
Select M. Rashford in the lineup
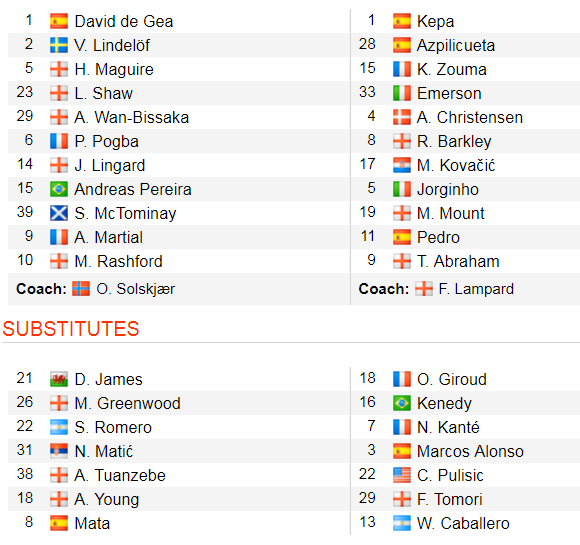(x=118, y=261)
